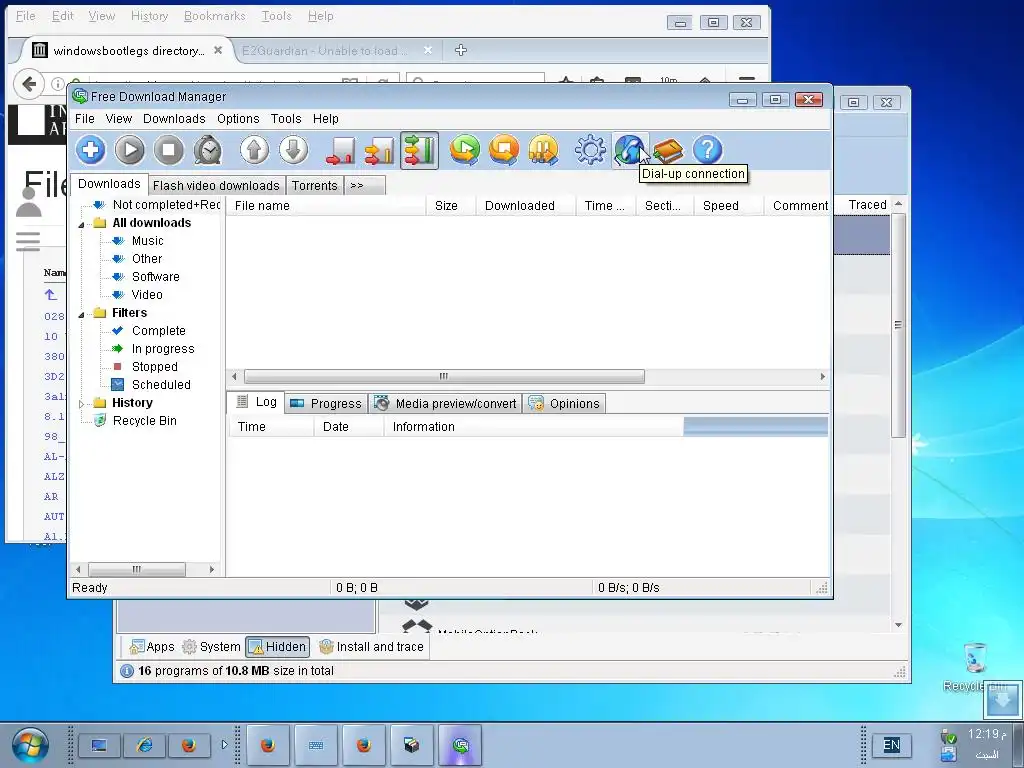Move download up with up-arrow icon
The height and width of the screenshot is (768, 1024).
coord(254,150)
